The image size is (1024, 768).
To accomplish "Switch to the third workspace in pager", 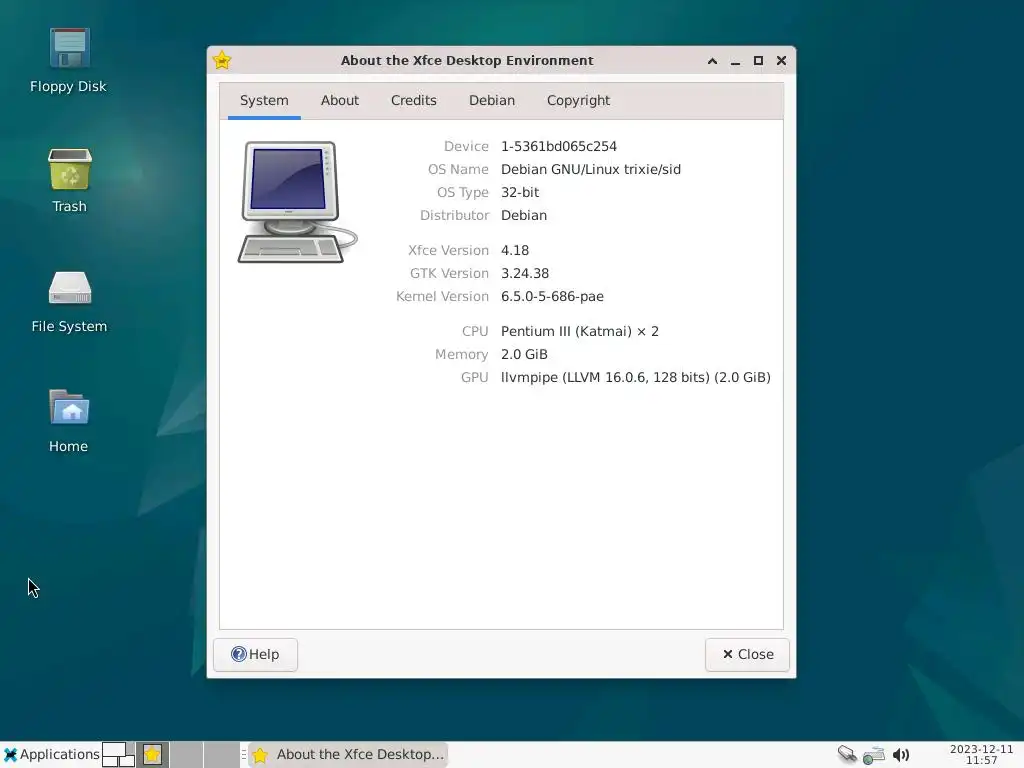I will [x=187, y=755].
